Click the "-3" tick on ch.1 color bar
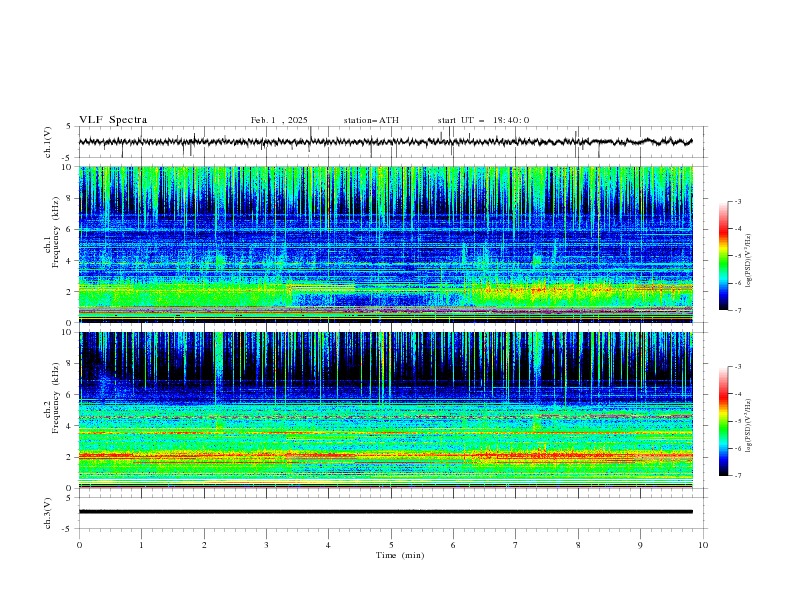792x612 pixels. coord(737,201)
